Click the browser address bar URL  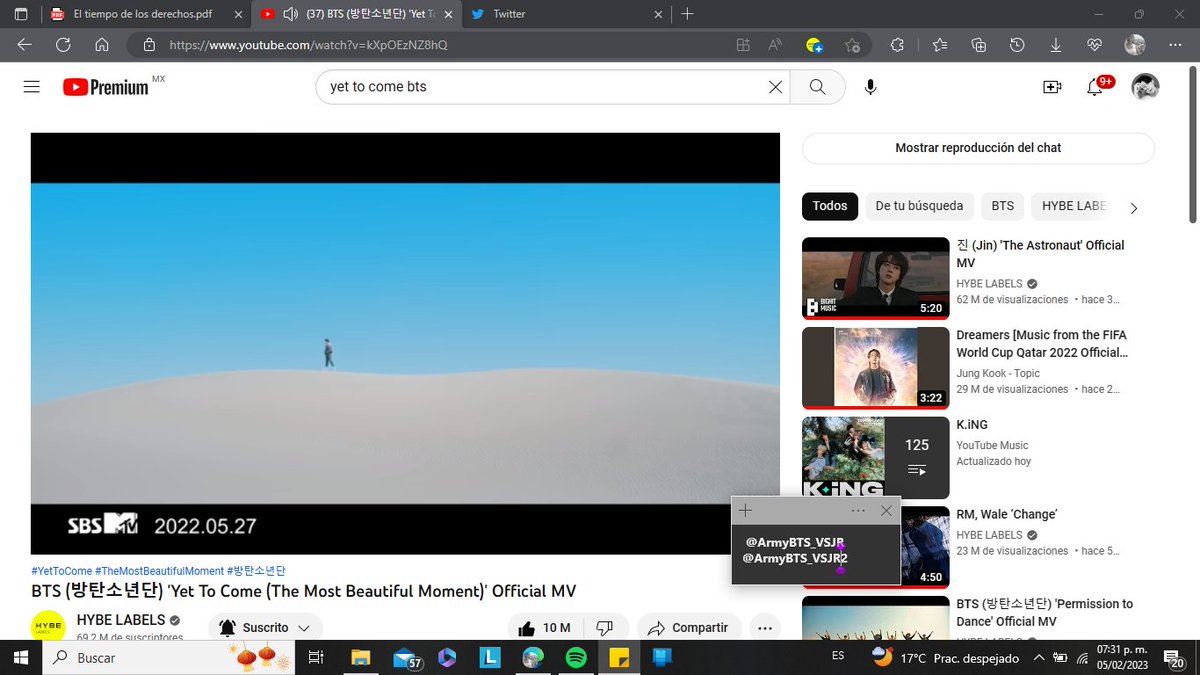point(308,45)
